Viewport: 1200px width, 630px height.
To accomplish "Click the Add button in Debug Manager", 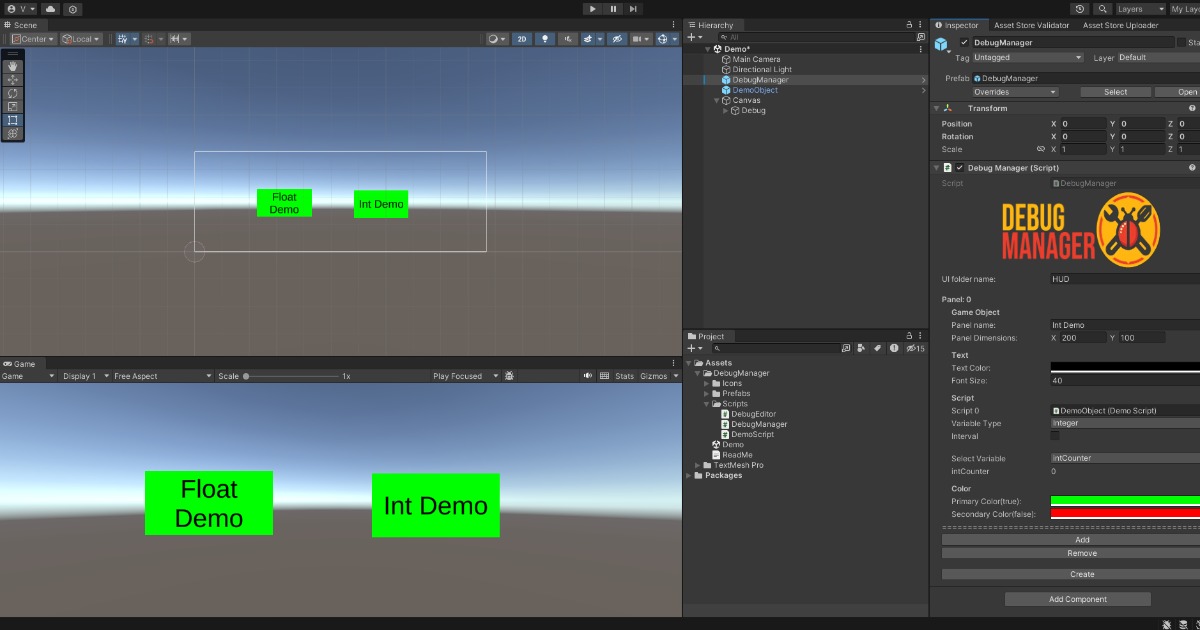I will (1082, 539).
